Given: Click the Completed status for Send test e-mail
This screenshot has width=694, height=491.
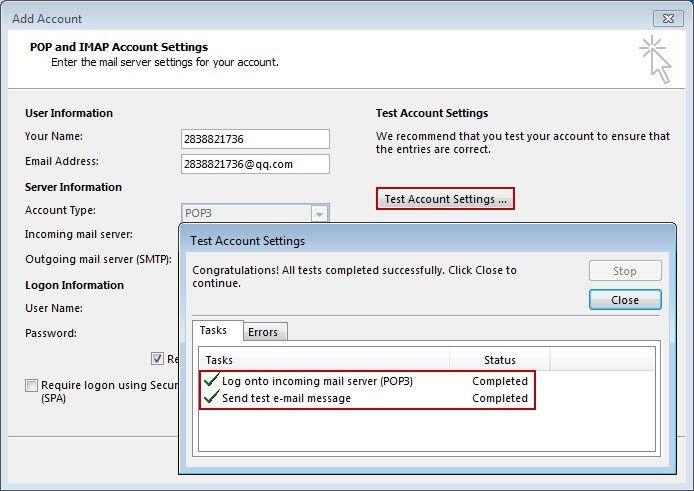Looking at the screenshot, I should [x=500, y=398].
